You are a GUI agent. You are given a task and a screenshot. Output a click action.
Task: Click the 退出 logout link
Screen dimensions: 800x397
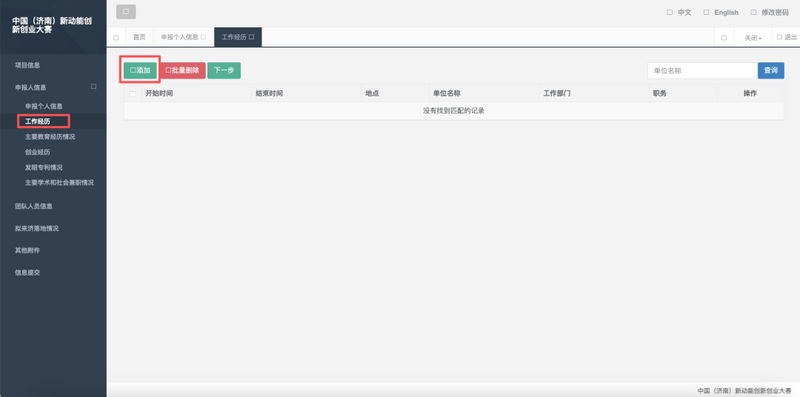[786, 37]
